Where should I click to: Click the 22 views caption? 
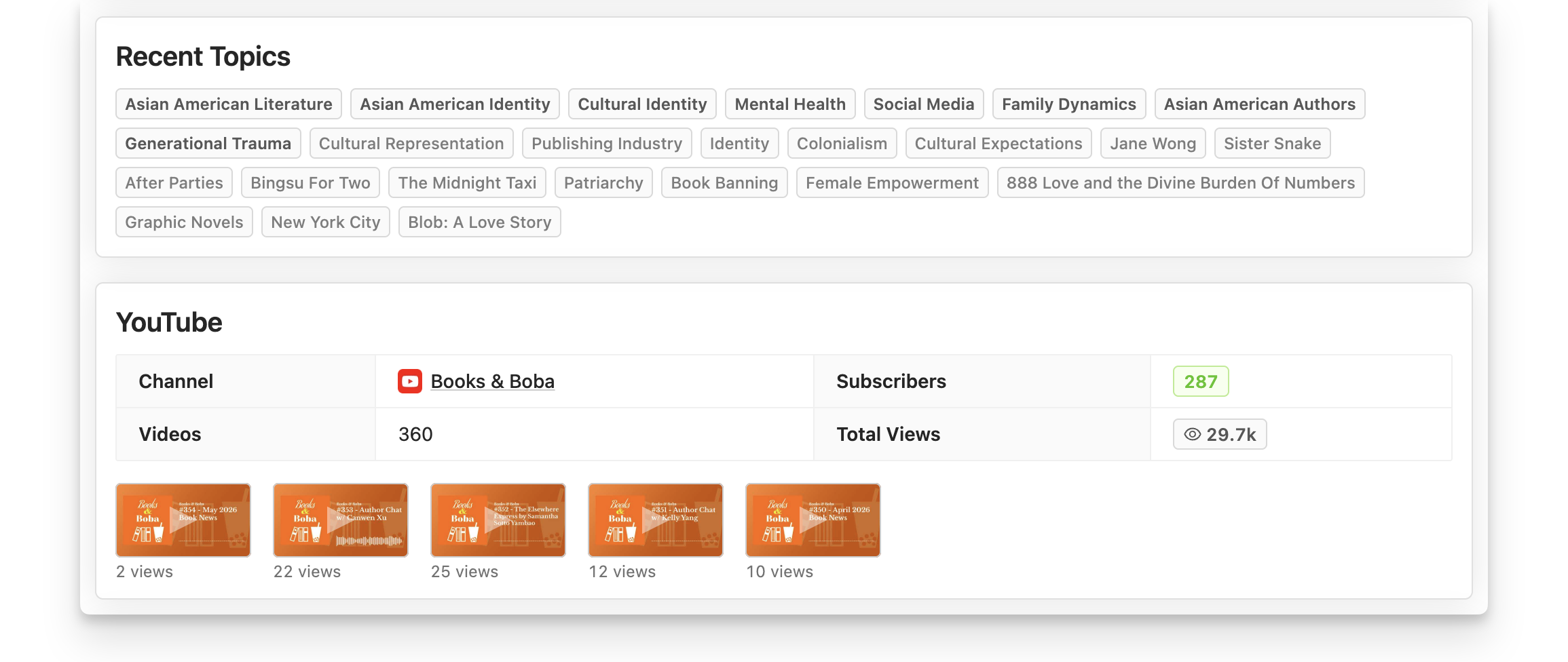(x=307, y=572)
